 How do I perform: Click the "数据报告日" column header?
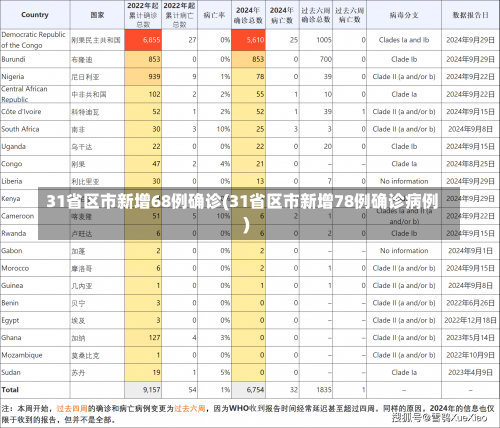(470, 15)
